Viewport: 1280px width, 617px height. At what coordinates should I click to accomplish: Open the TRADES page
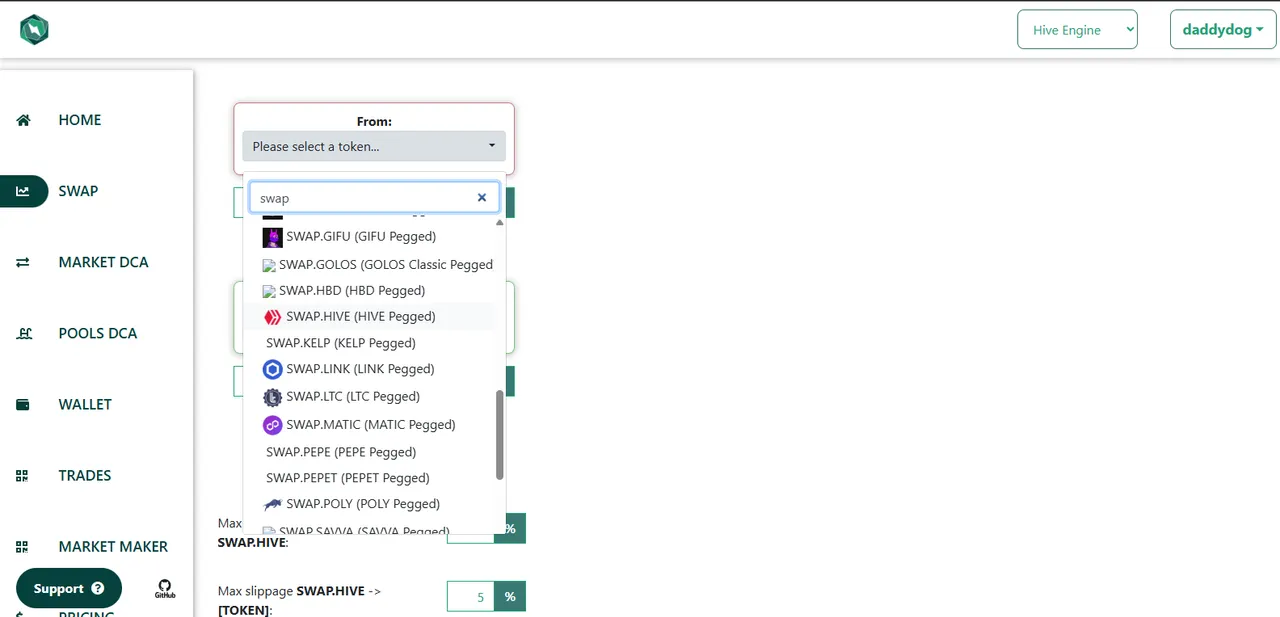pyautogui.click(x=85, y=475)
